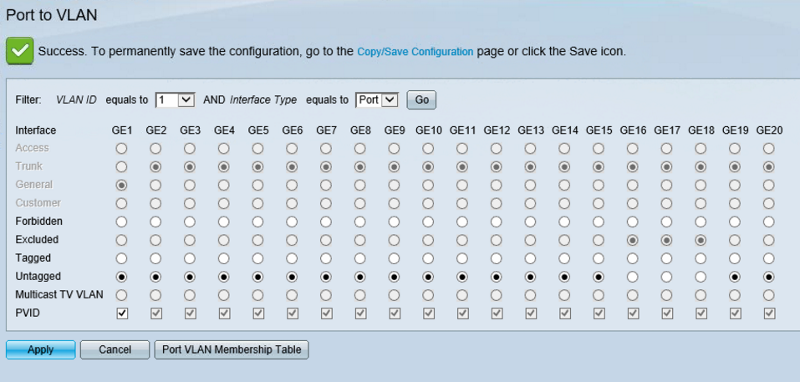Click the GE20 column header
This screenshot has width=800, height=382.
769,131
